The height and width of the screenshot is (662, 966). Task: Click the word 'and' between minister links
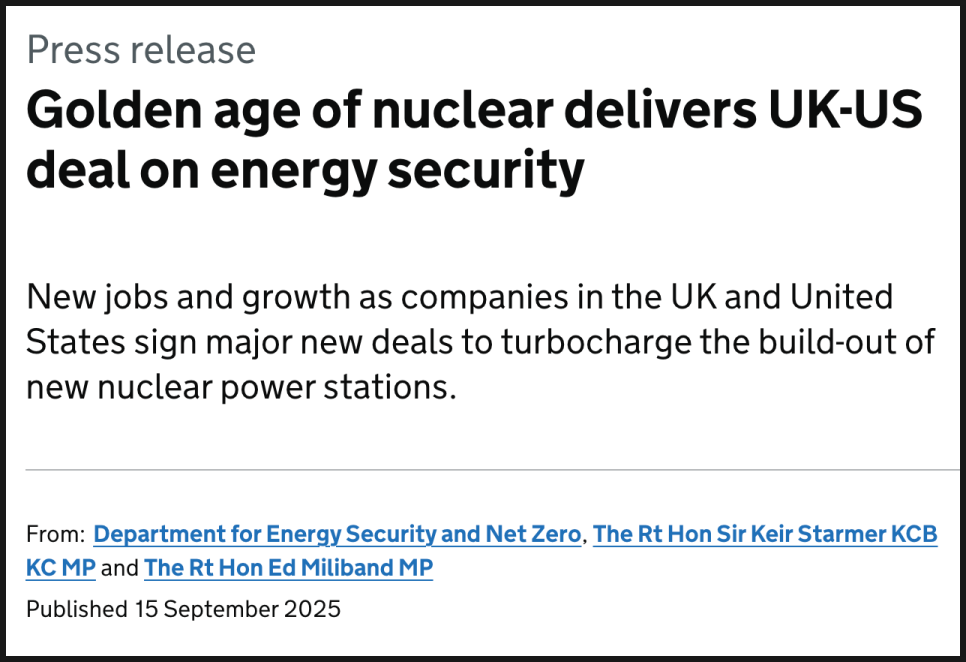pos(120,567)
